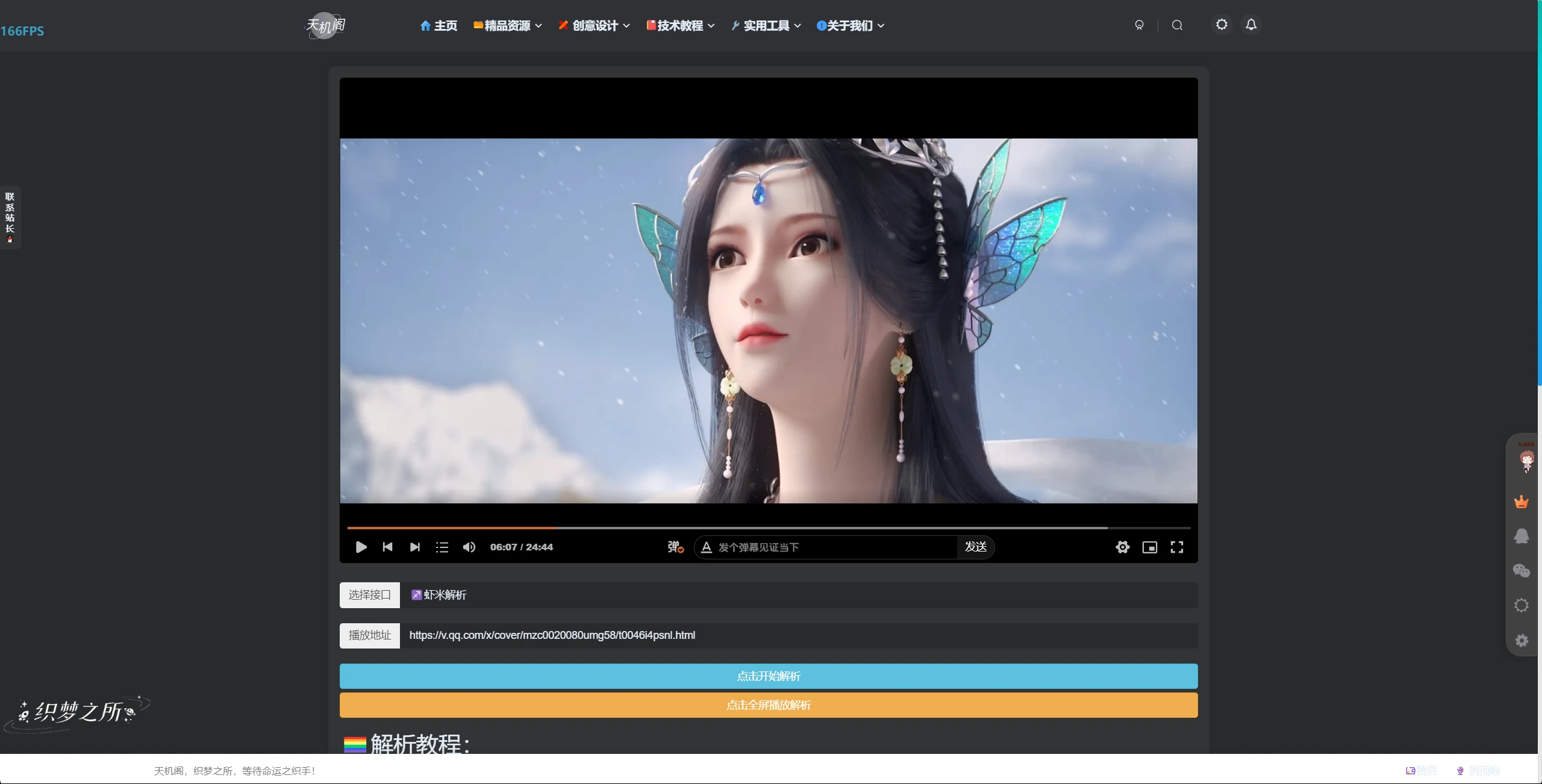1542x784 pixels.
Task: Toggle theme with sidebar sun icon
Action: tap(1522, 605)
